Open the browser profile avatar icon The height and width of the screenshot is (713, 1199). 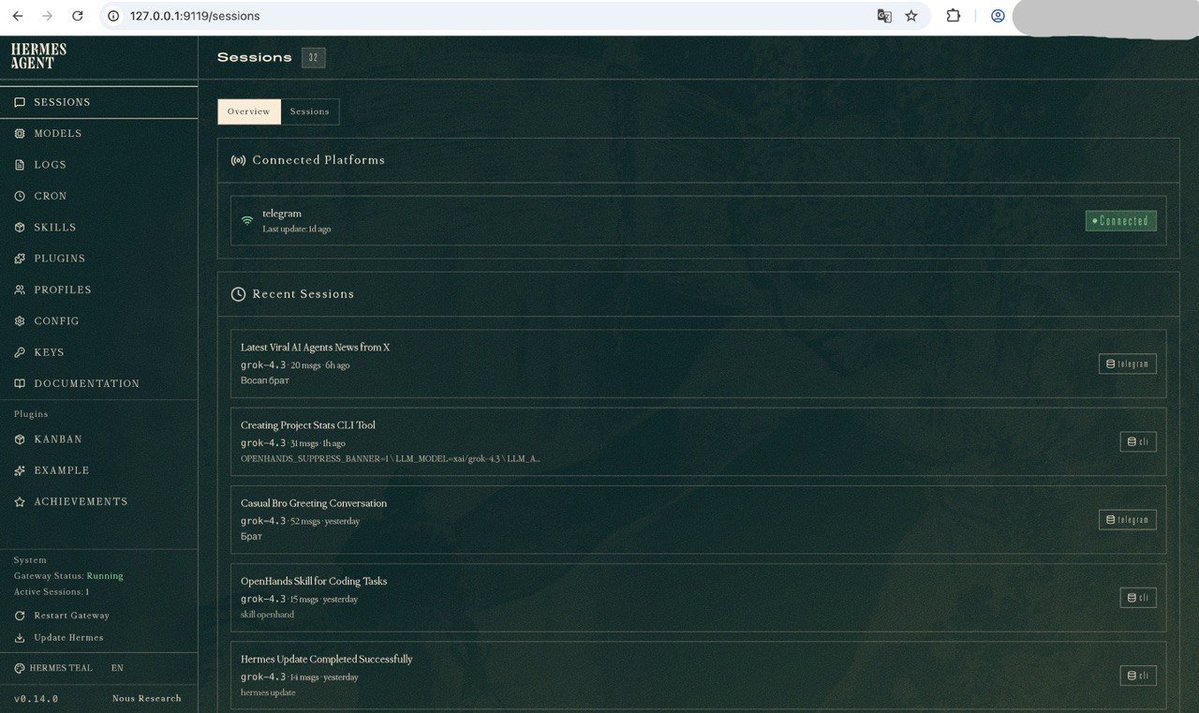998,16
